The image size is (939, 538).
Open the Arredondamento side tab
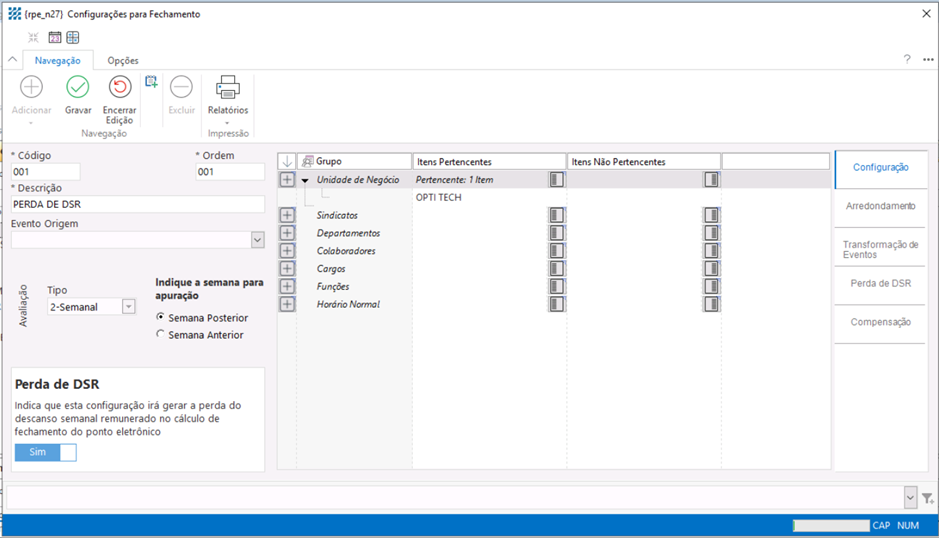pos(880,206)
